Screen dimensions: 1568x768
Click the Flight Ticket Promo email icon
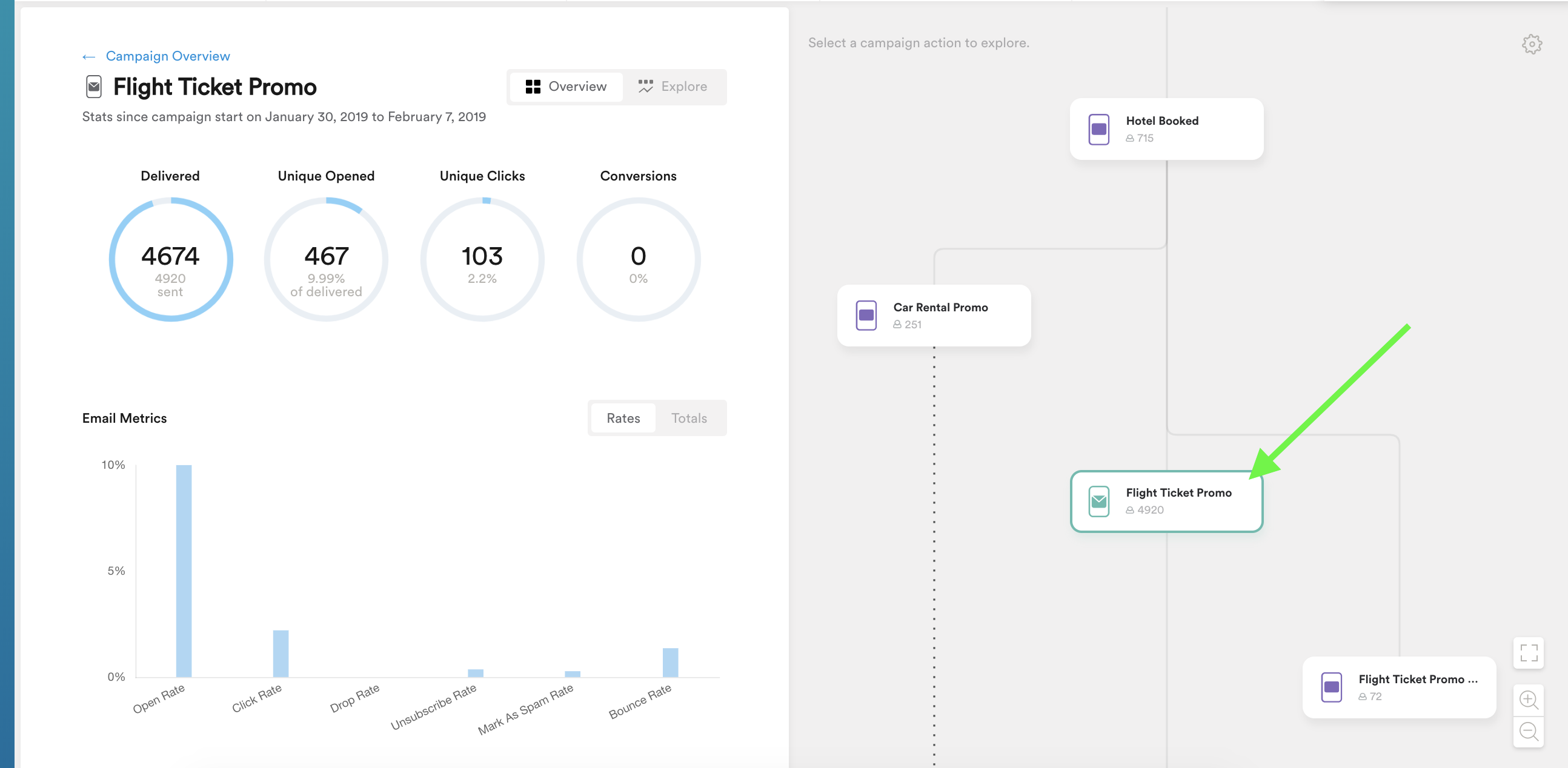point(1098,501)
